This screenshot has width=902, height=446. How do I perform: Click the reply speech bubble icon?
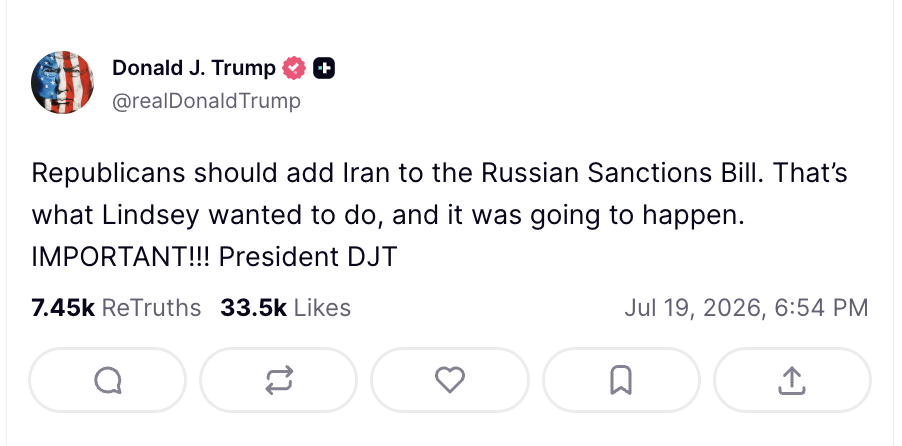click(x=108, y=380)
